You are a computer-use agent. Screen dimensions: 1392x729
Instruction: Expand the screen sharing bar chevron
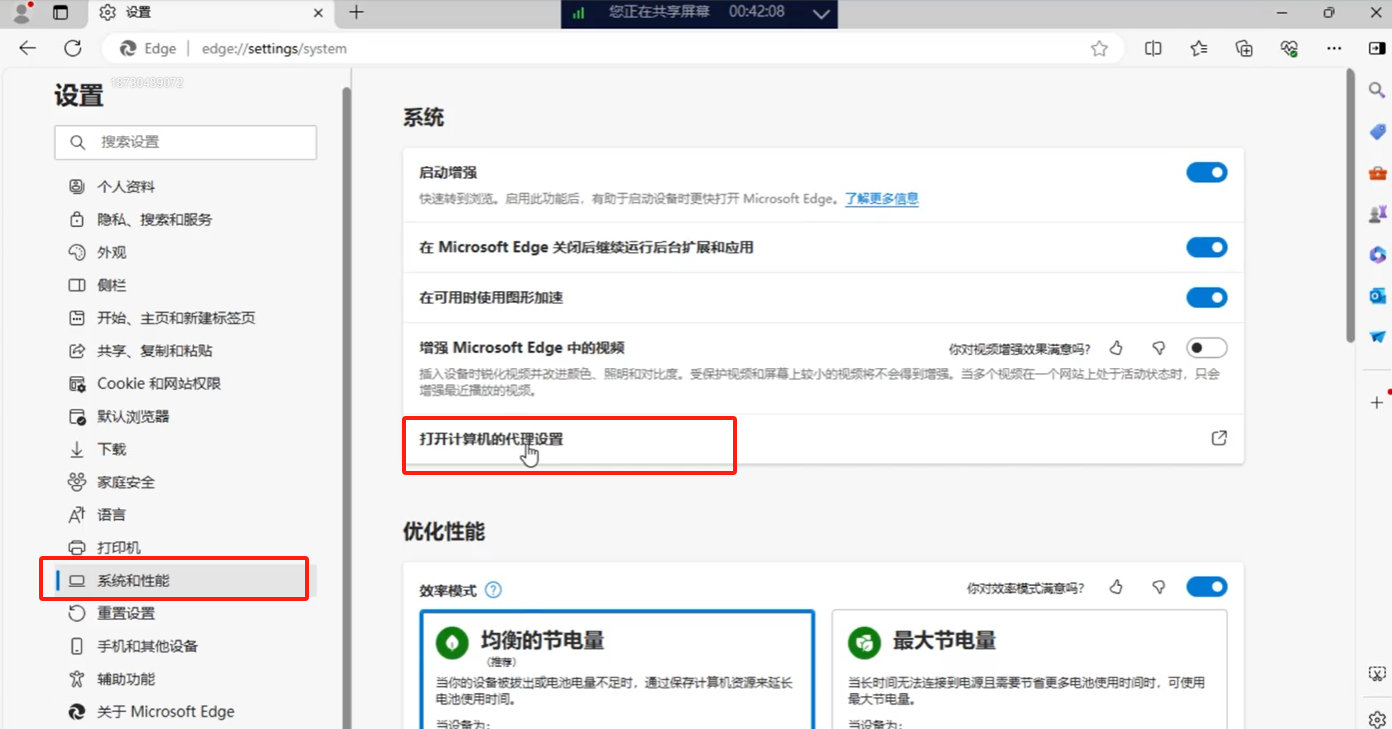click(x=821, y=13)
